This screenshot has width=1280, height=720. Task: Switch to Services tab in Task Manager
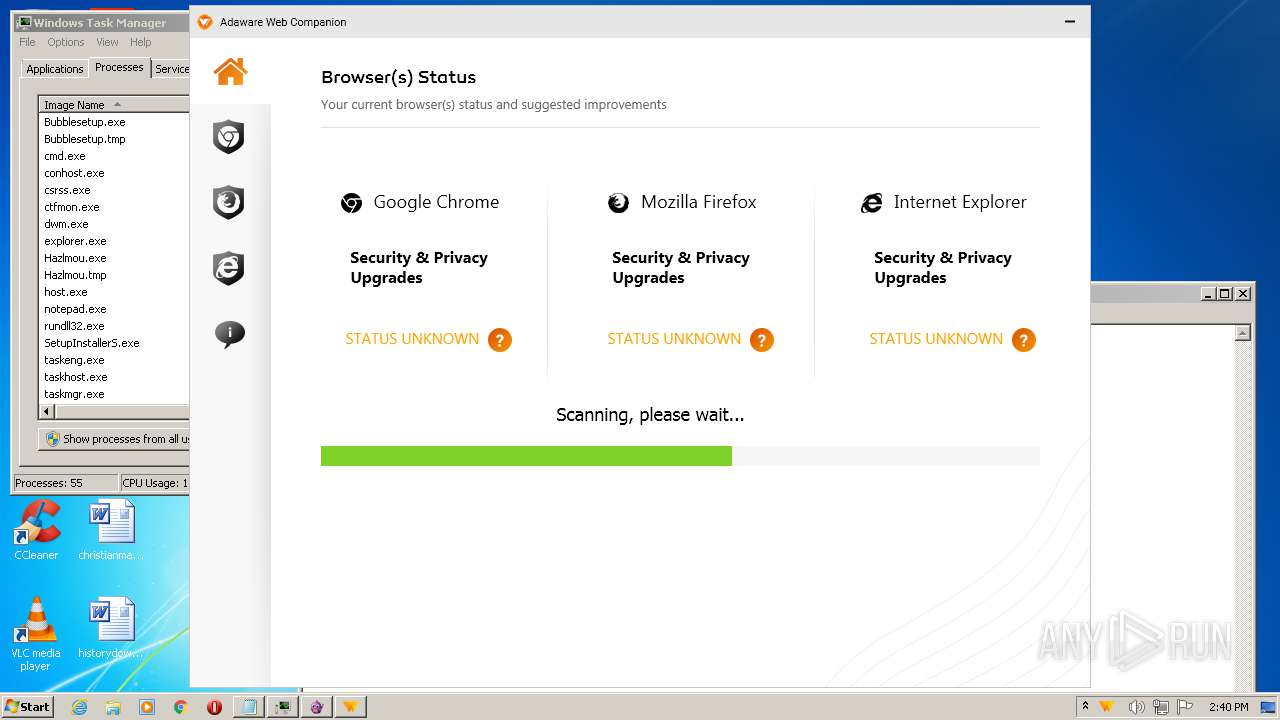tap(171, 69)
